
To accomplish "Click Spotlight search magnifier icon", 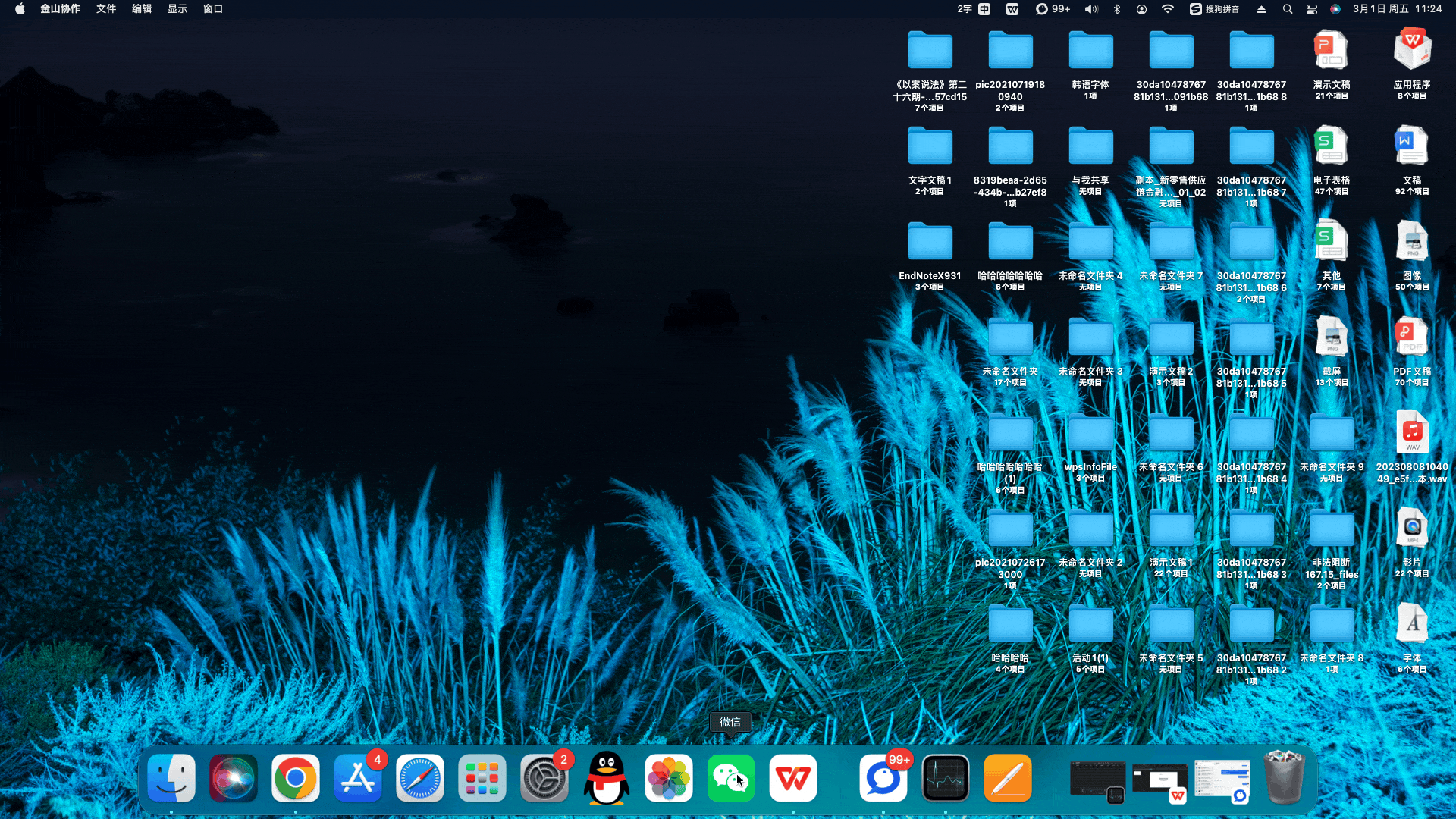I will 1287,9.
